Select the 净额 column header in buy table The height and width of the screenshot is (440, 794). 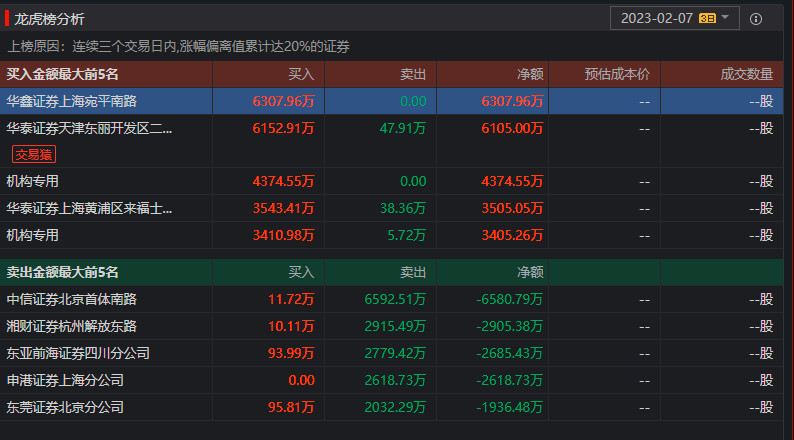coord(529,74)
